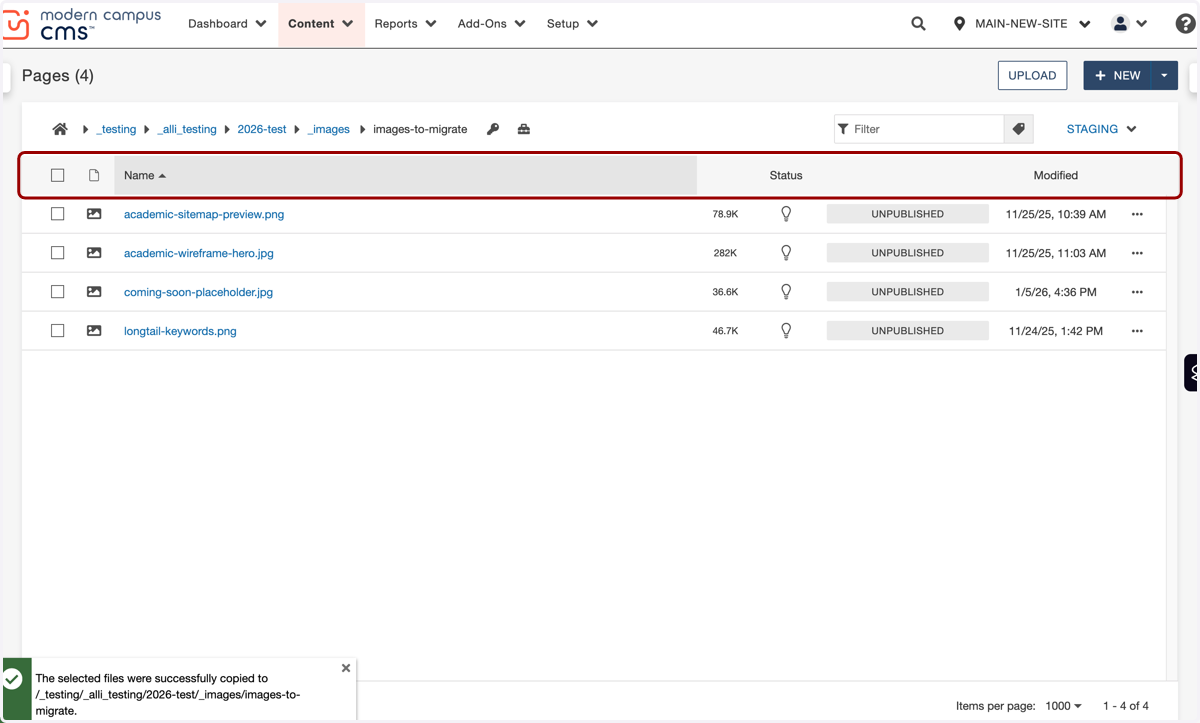Click the Pages (4) heading
Image resolution: width=1200 pixels, height=723 pixels.
click(x=58, y=76)
